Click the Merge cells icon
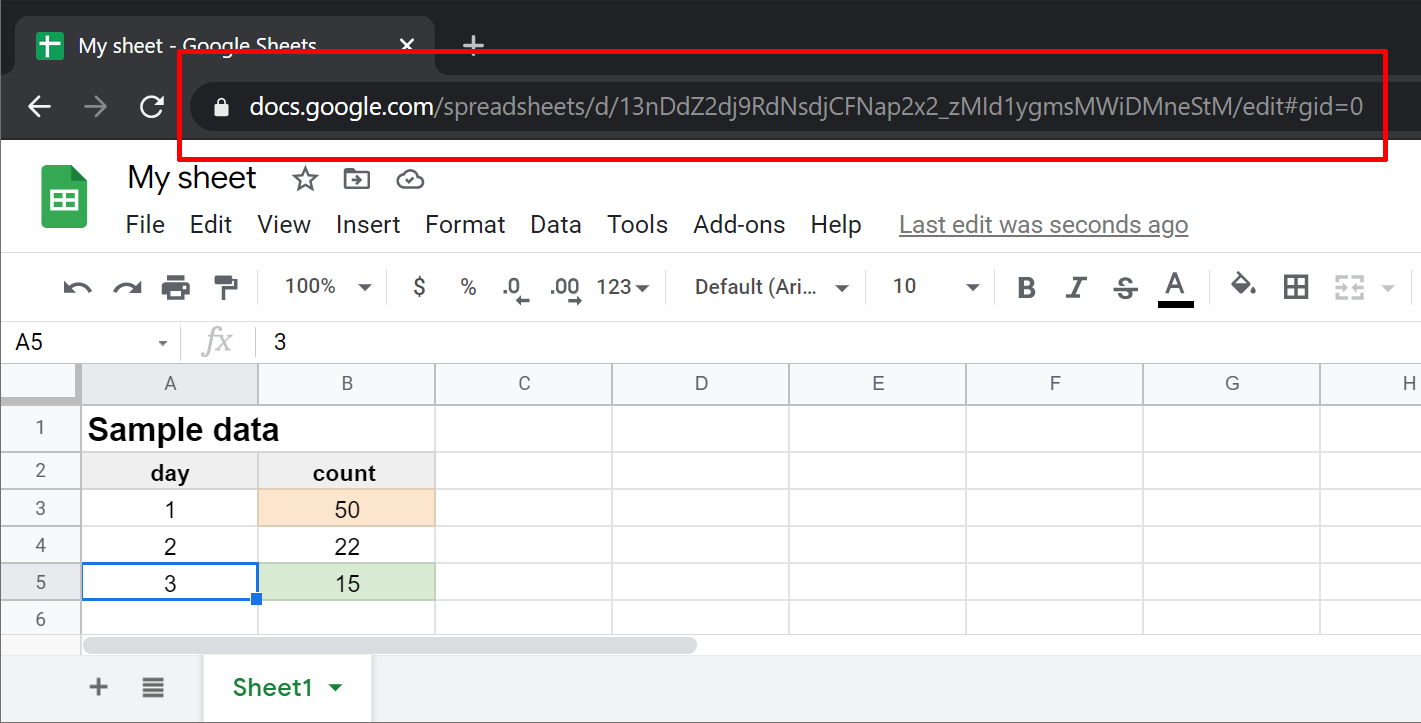1421x723 pixels. click(1350, 288)
